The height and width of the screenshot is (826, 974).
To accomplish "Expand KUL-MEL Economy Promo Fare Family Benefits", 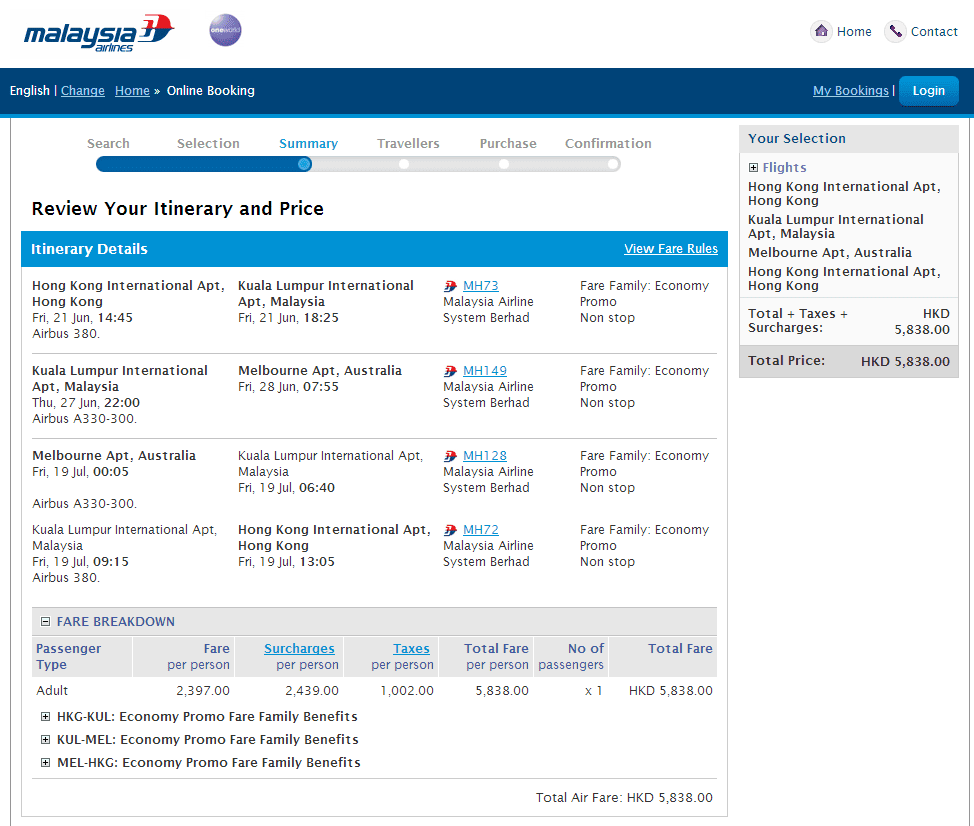I will tap(46, 740).
